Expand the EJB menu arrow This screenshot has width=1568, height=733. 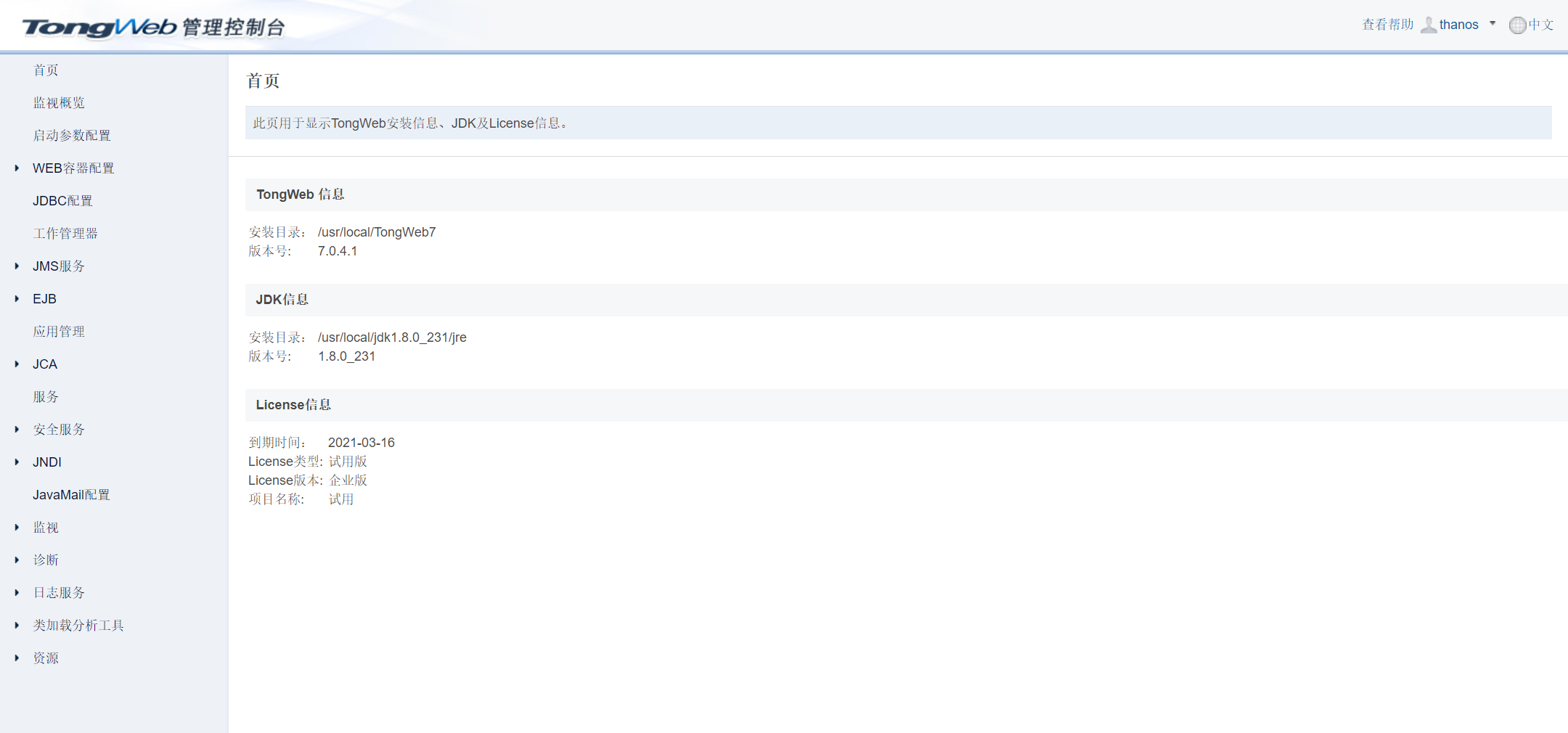click(17, 299)
